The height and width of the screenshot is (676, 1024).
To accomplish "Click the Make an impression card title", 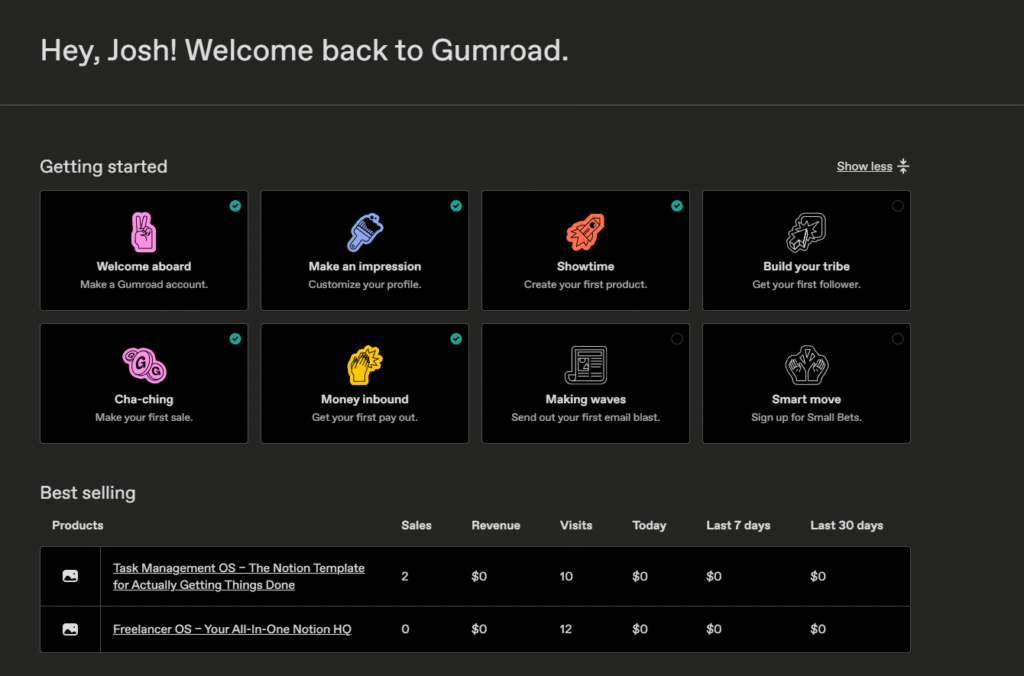I will (x=364, y=266).
